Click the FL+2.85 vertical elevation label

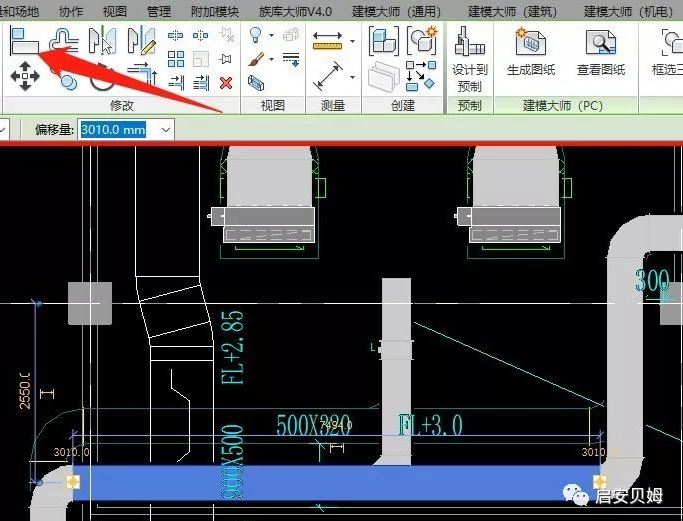[x=232, y=348]
